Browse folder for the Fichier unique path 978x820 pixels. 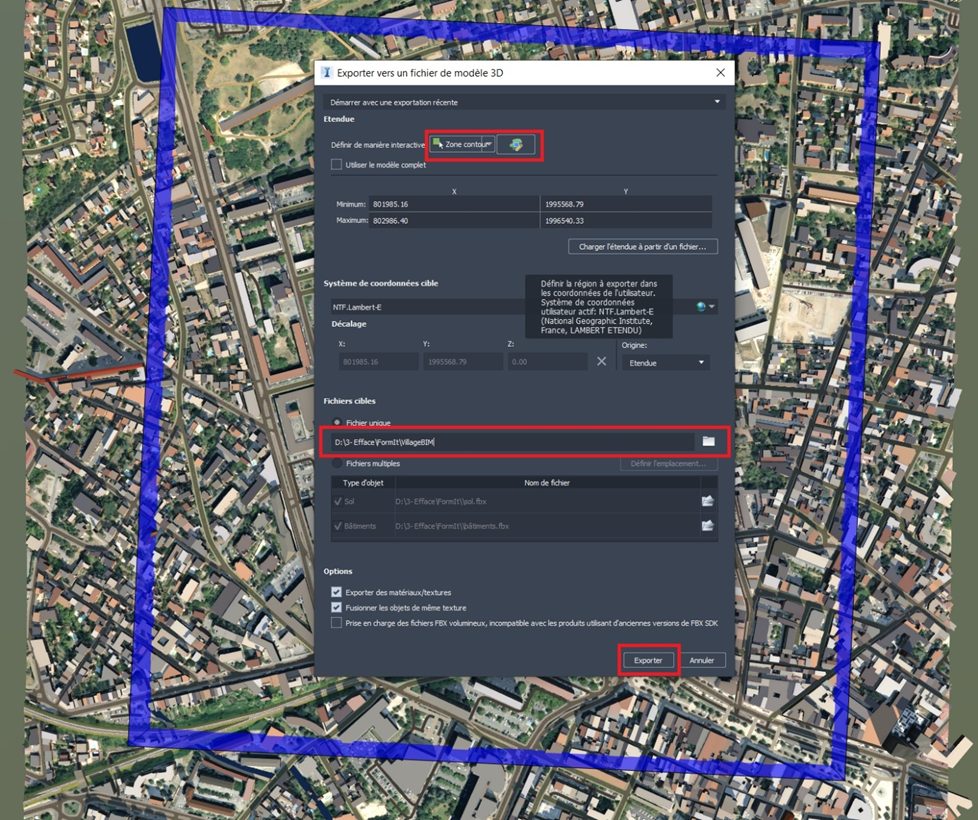click(709, 441)
